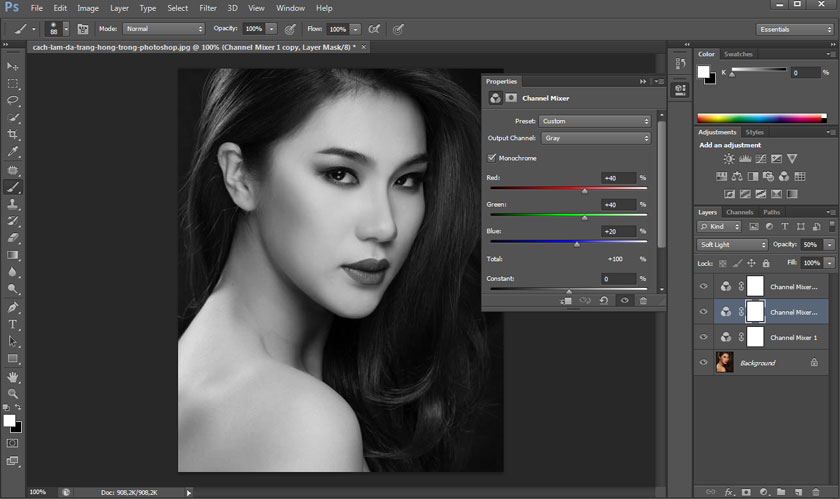Select the Type tool

coord(13,324)
